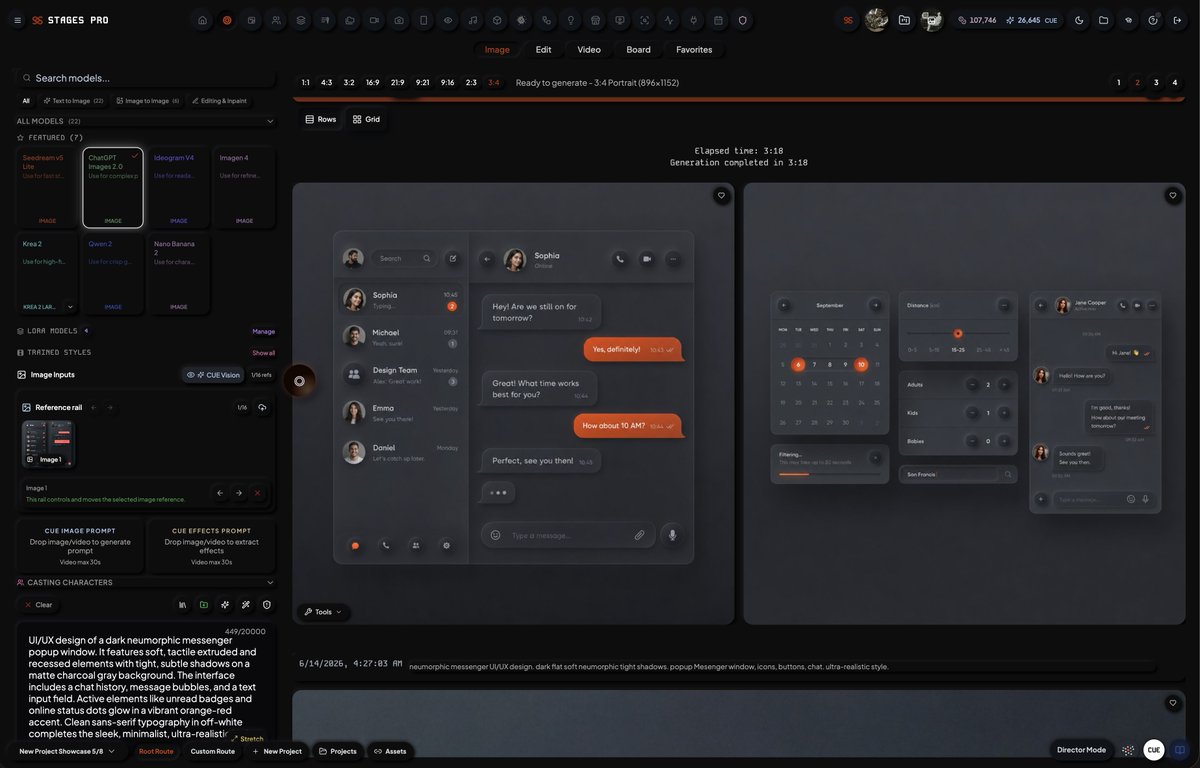Open the music note toolbar icon
The height and width of the screenshot is (768, 1200).
[x=473, y=20]
